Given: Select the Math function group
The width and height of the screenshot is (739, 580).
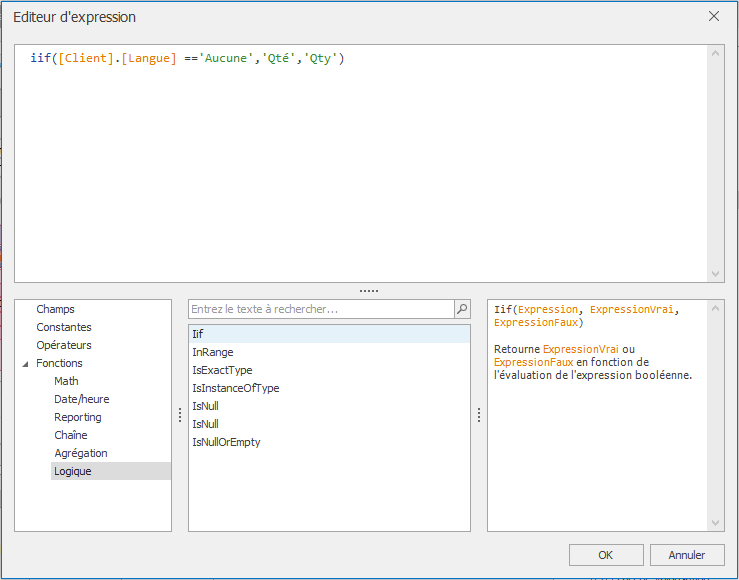Looking at the screenshot, I should click(66, 381).
